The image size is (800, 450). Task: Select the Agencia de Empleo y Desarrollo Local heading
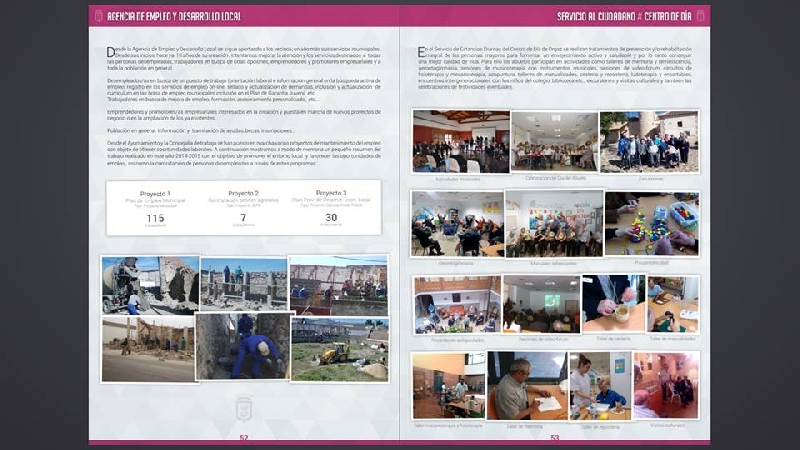point(173,16)
